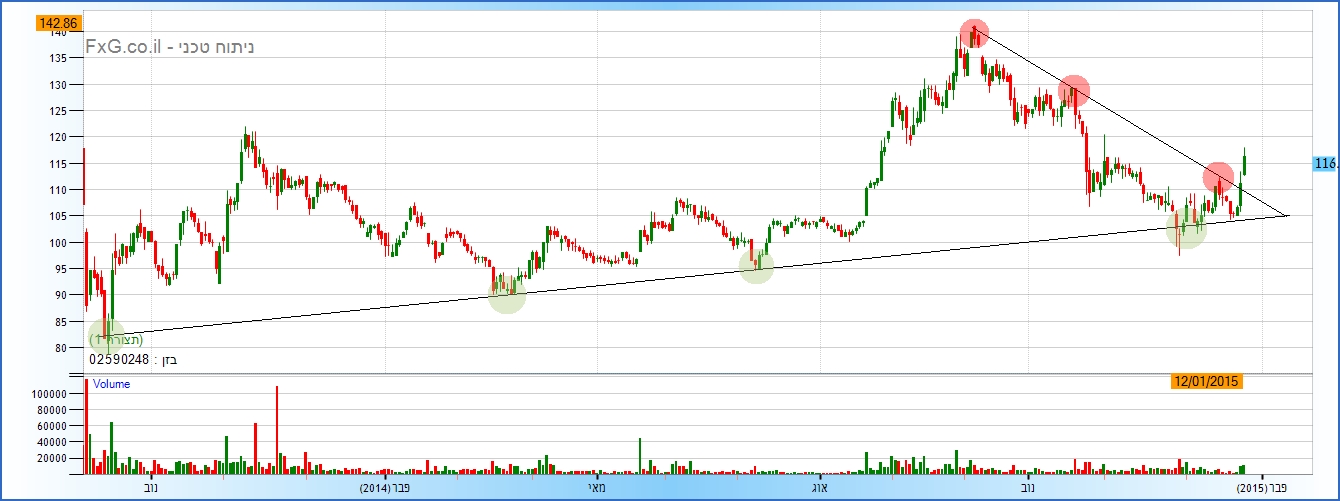Click the 100000 volume axis value
The width and height of the screenshot is (1340, 501).
click(x=49, y=395)
